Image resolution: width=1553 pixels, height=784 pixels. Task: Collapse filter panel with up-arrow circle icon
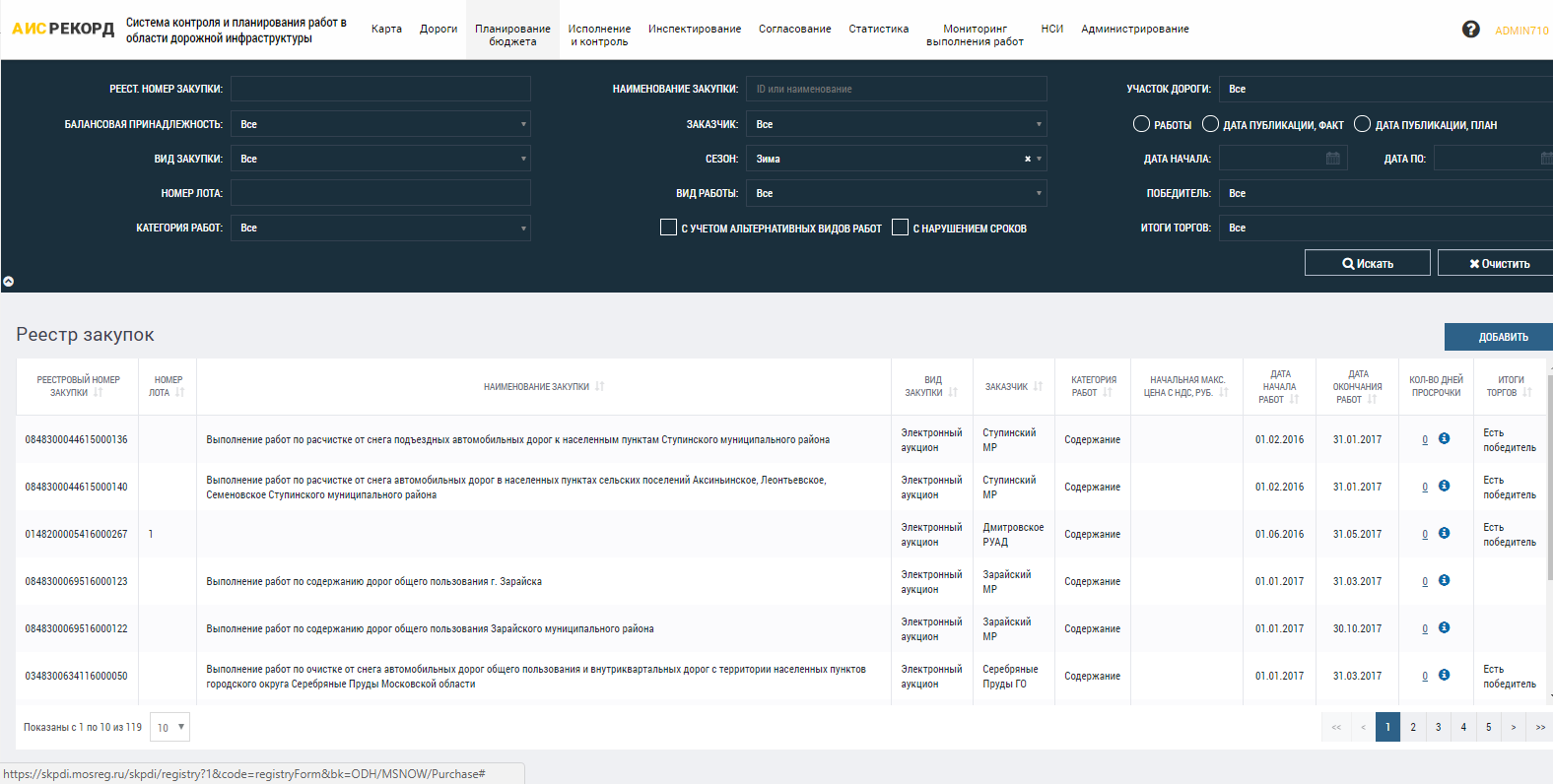(8, 281)
